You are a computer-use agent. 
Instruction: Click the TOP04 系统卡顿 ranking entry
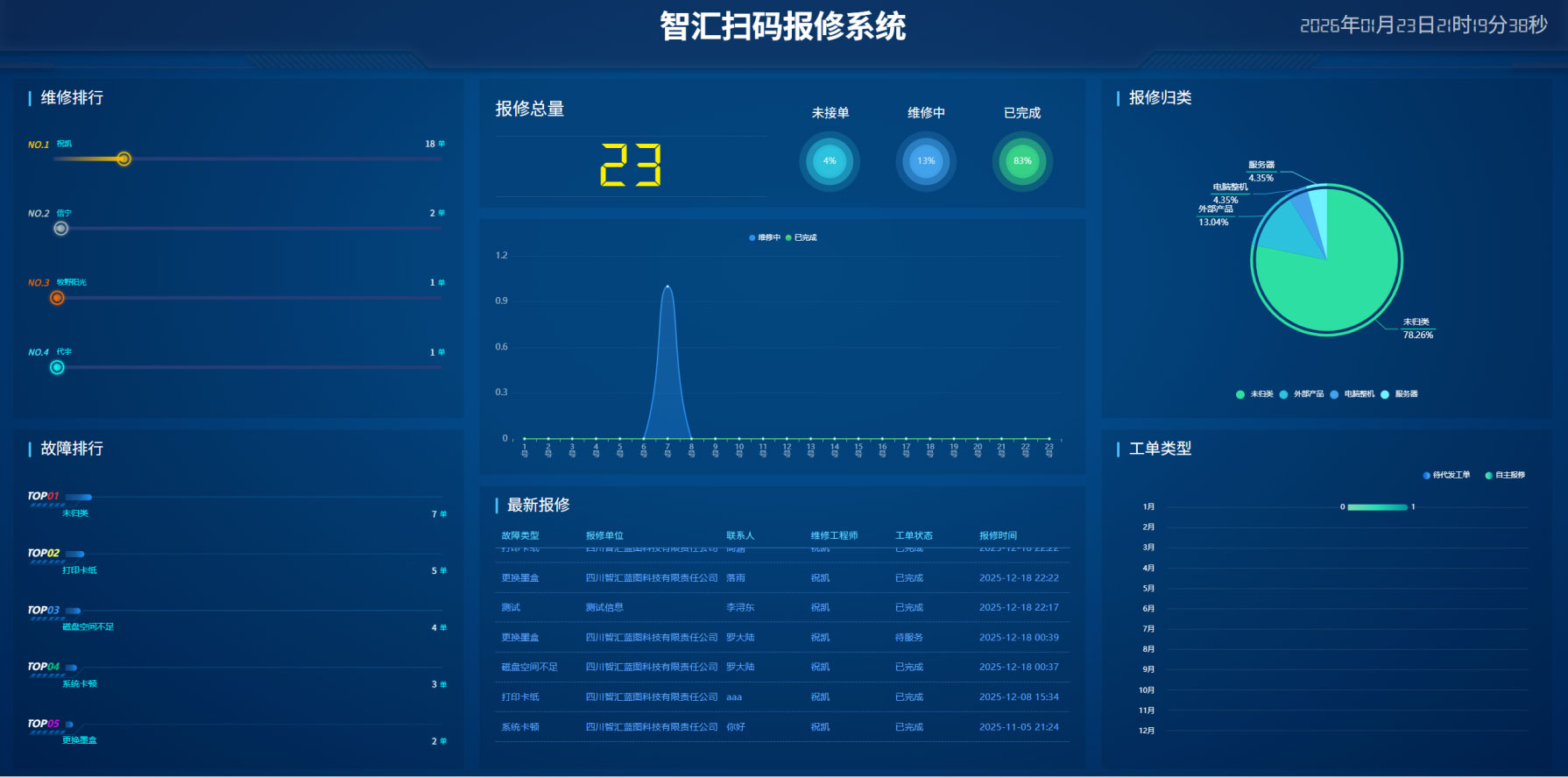pyautogui.click(x=237, y=675)
